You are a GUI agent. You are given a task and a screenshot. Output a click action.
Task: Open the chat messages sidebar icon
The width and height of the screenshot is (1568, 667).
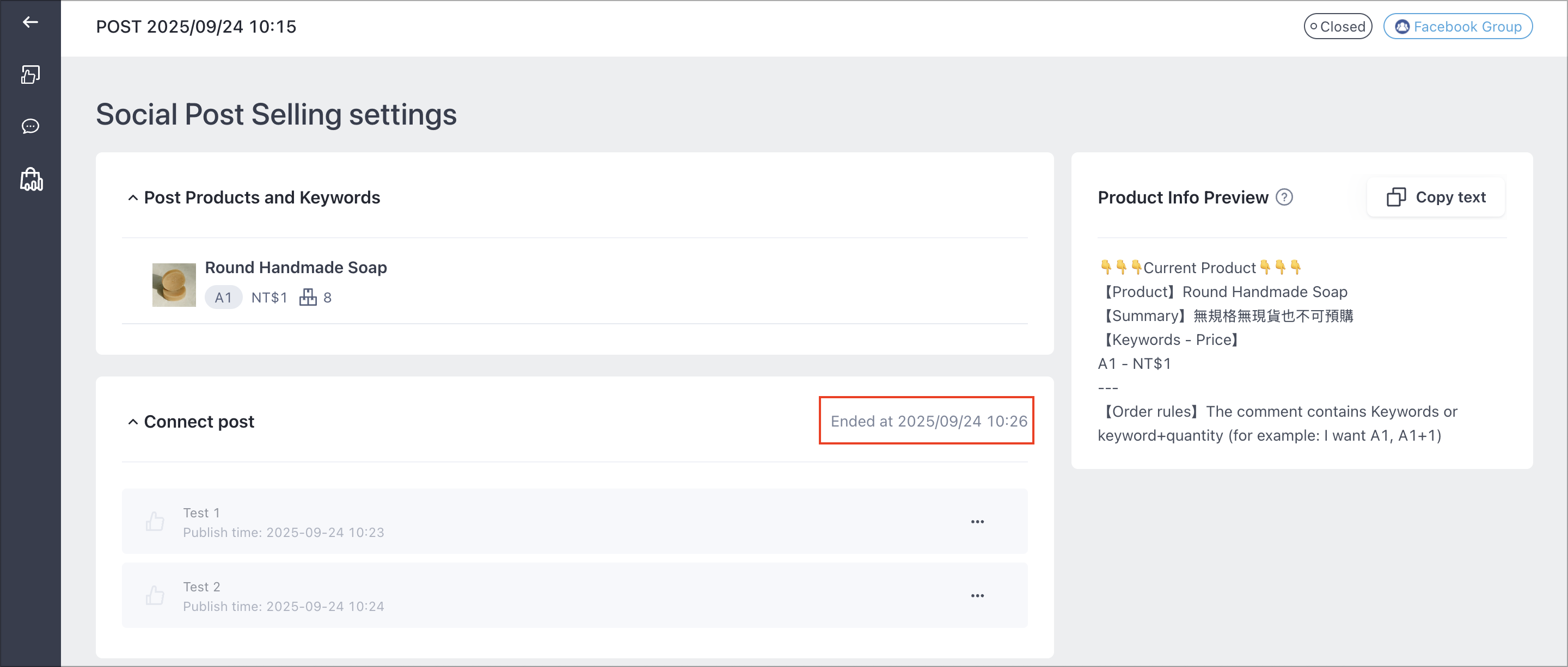coord(30,126)
